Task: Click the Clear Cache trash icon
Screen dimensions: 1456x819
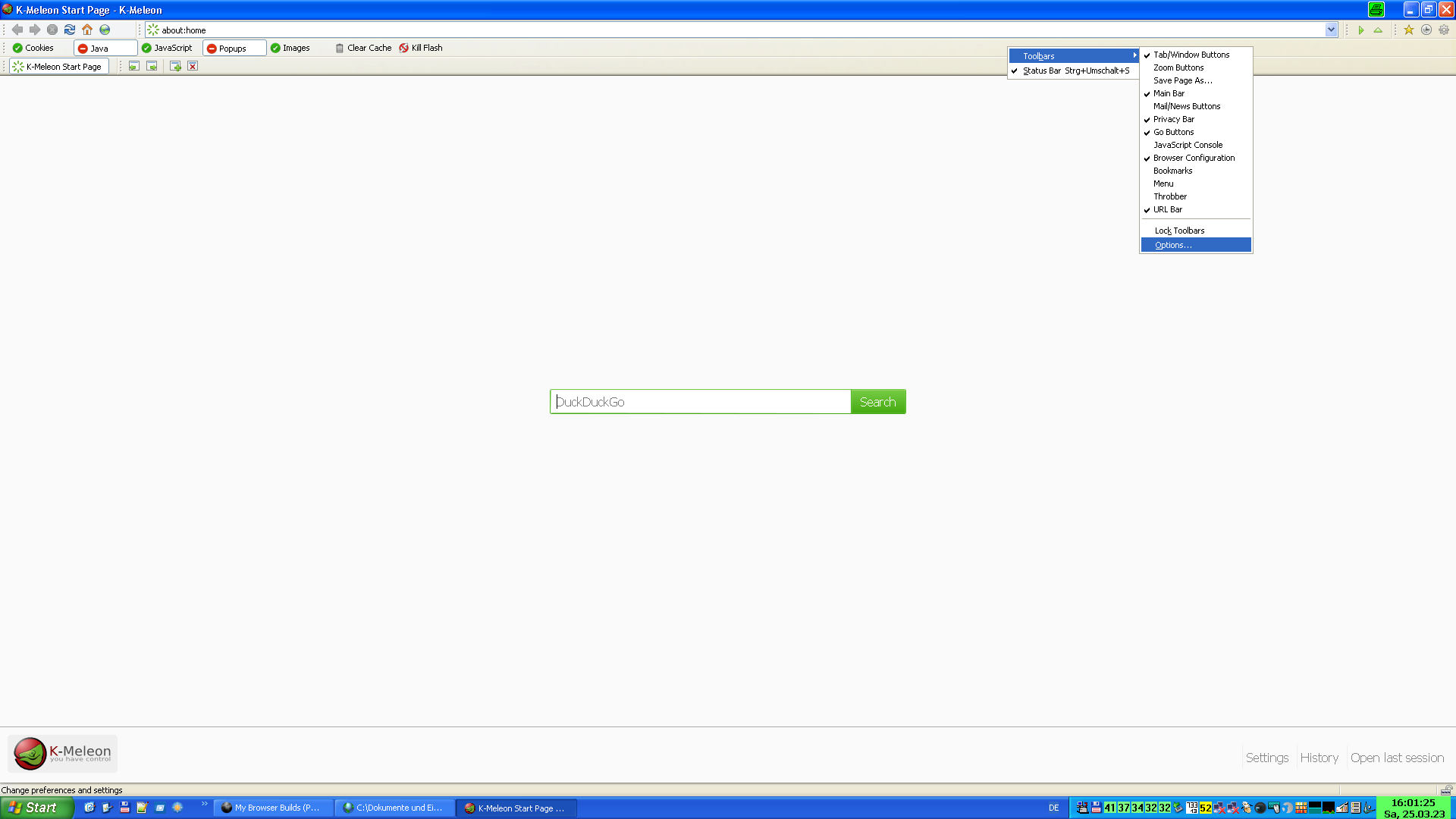Action: click(x=340, y=48)
